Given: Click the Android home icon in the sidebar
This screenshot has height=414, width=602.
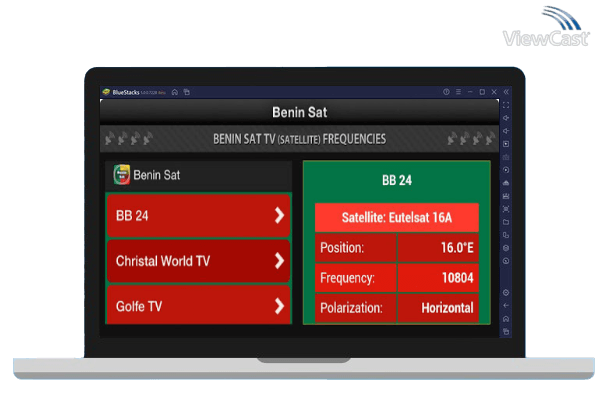Looking at the screenshot, I should [x=506, y=319].
